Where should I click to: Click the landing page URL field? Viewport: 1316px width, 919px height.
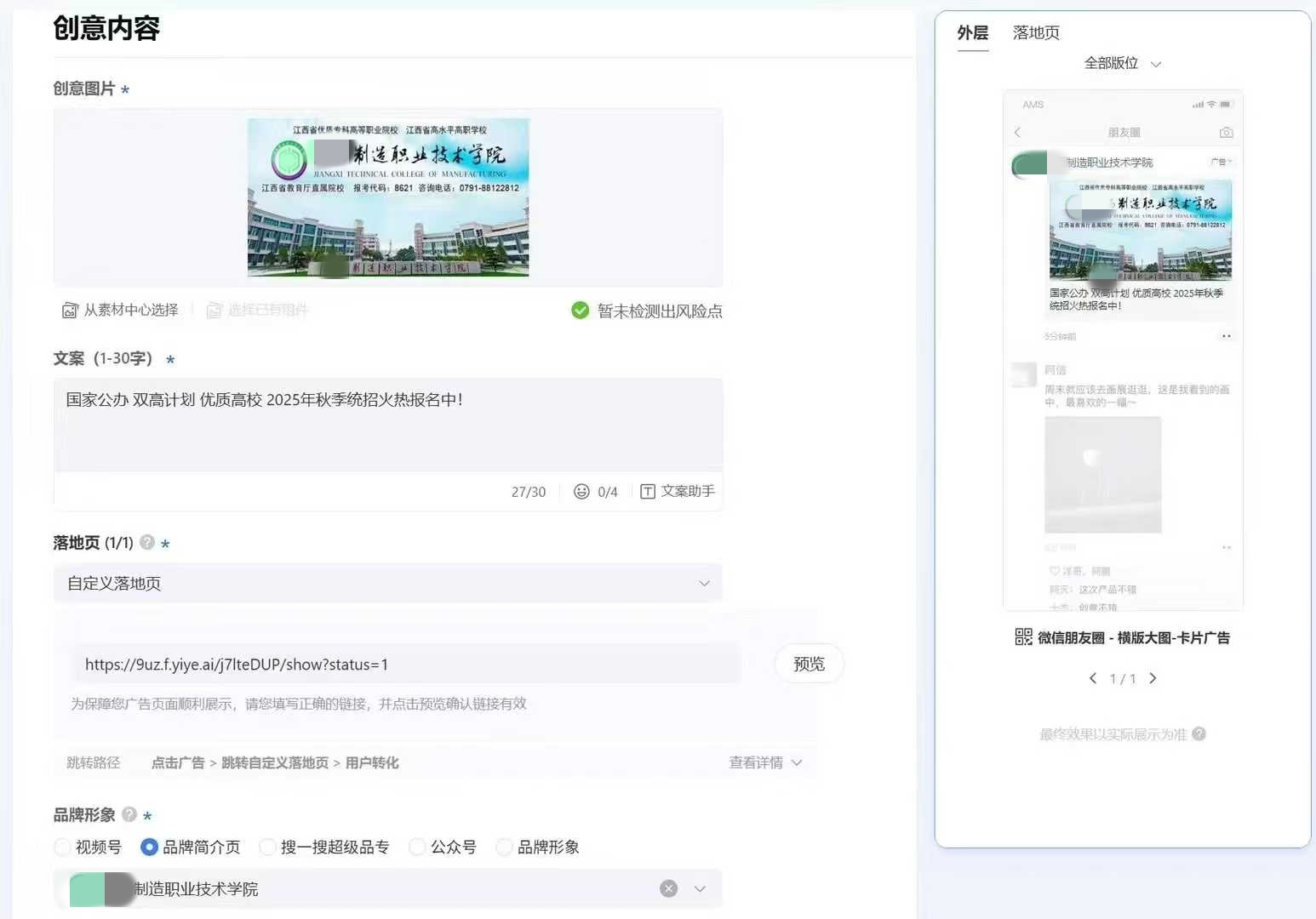(407, 664)
